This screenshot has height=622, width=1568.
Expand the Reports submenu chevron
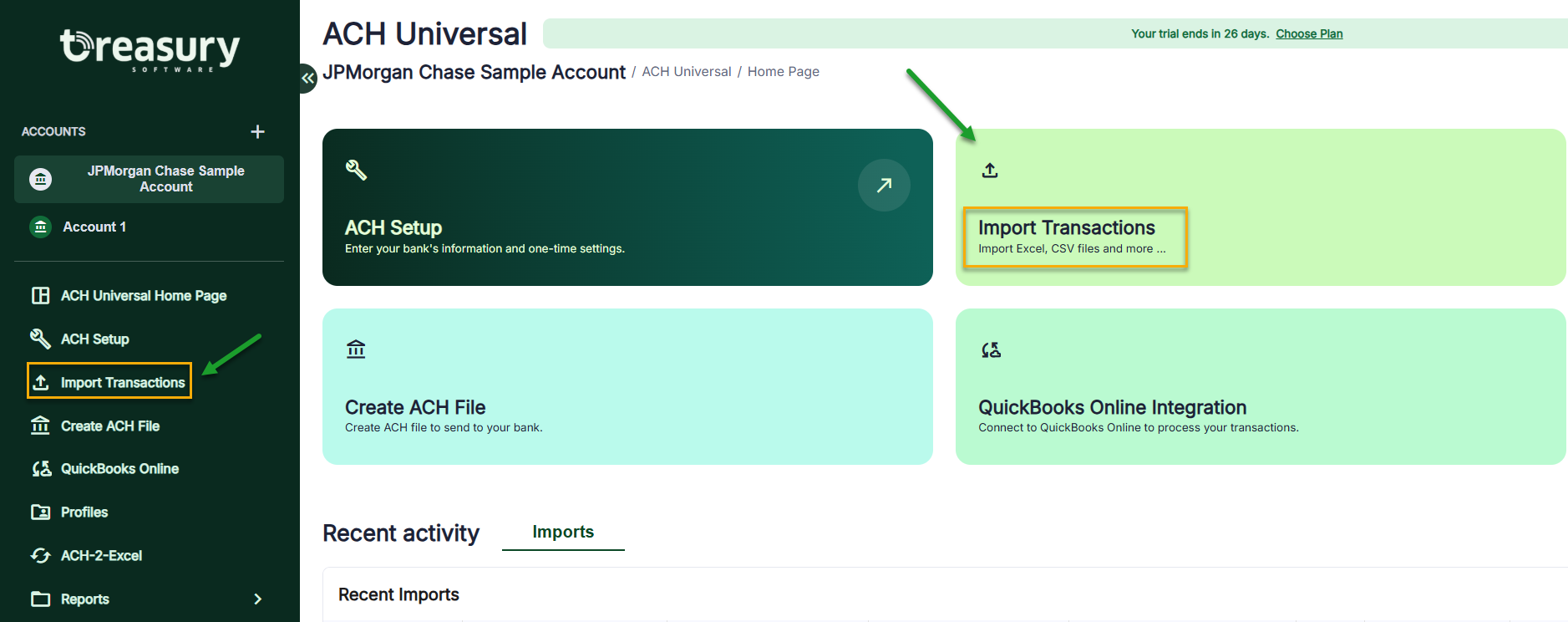[x=257, y=599]
